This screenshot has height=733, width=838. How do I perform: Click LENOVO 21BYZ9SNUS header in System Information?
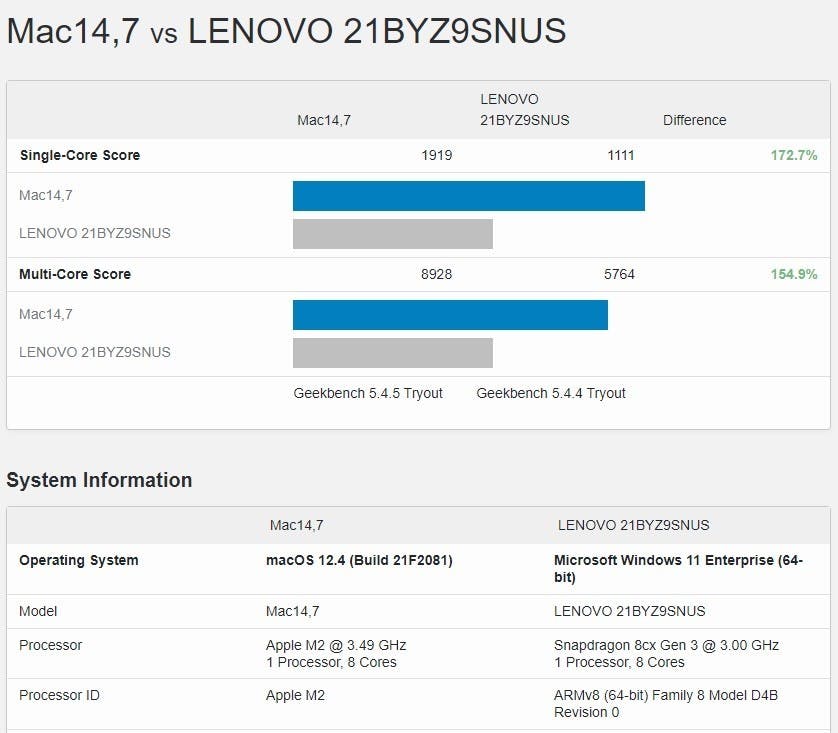tap(633, 525)
